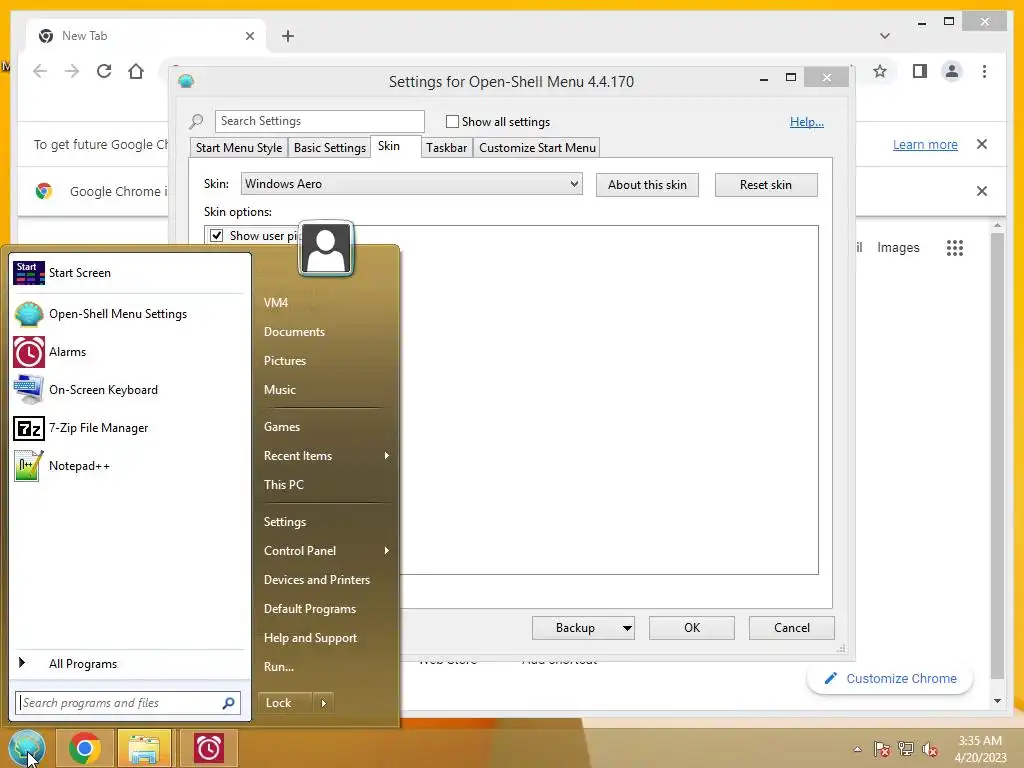The height and width of the screenshot is (768, 1024).
Task: Launch Open-Shell Menu Settings shell icon
Action: [29, 314]
